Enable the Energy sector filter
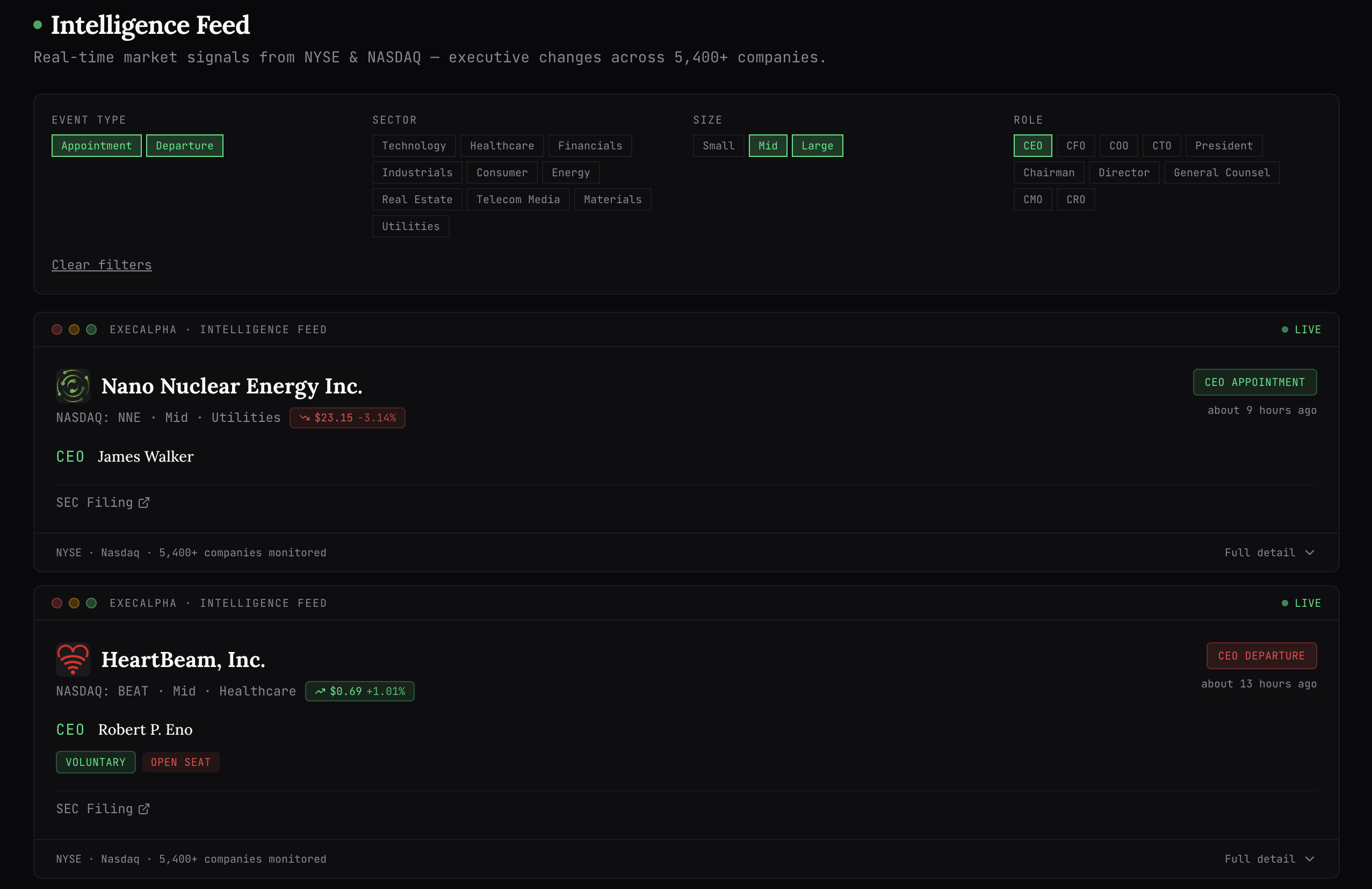This screenshot has height=889, width=1372. pyautogui.click(x=571, y=173)
